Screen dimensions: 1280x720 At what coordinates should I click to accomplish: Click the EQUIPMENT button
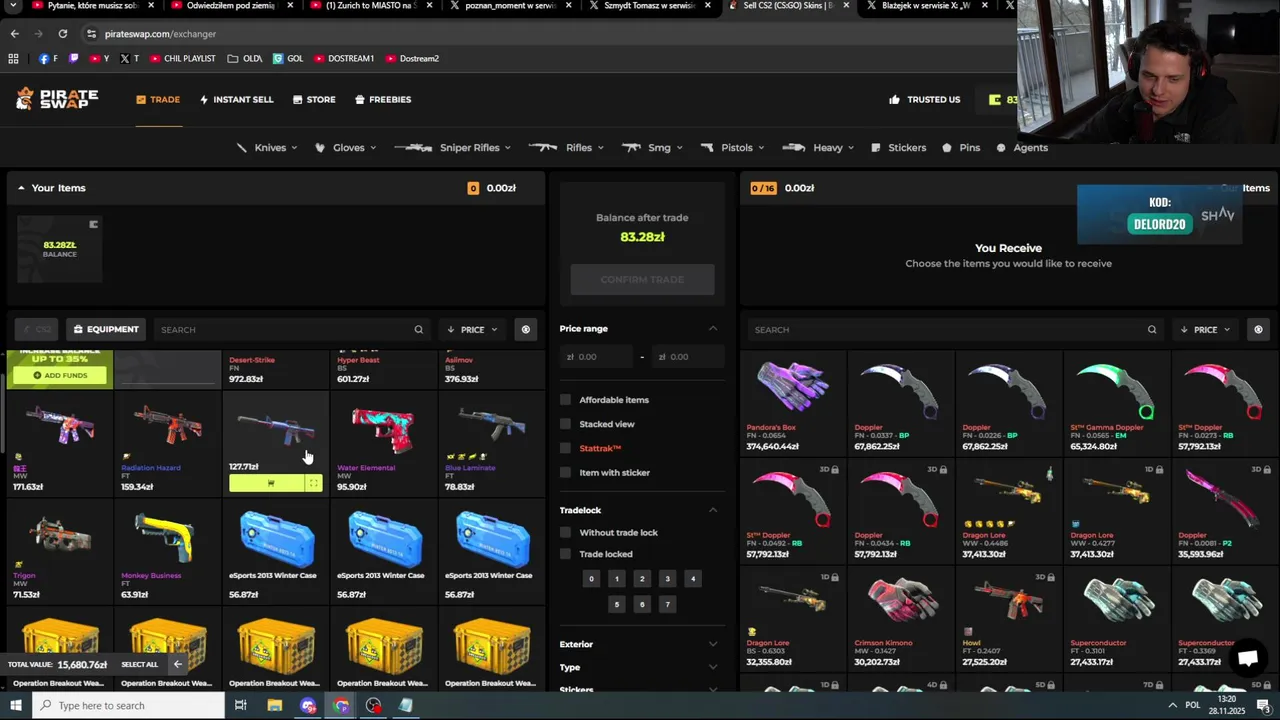105,329
